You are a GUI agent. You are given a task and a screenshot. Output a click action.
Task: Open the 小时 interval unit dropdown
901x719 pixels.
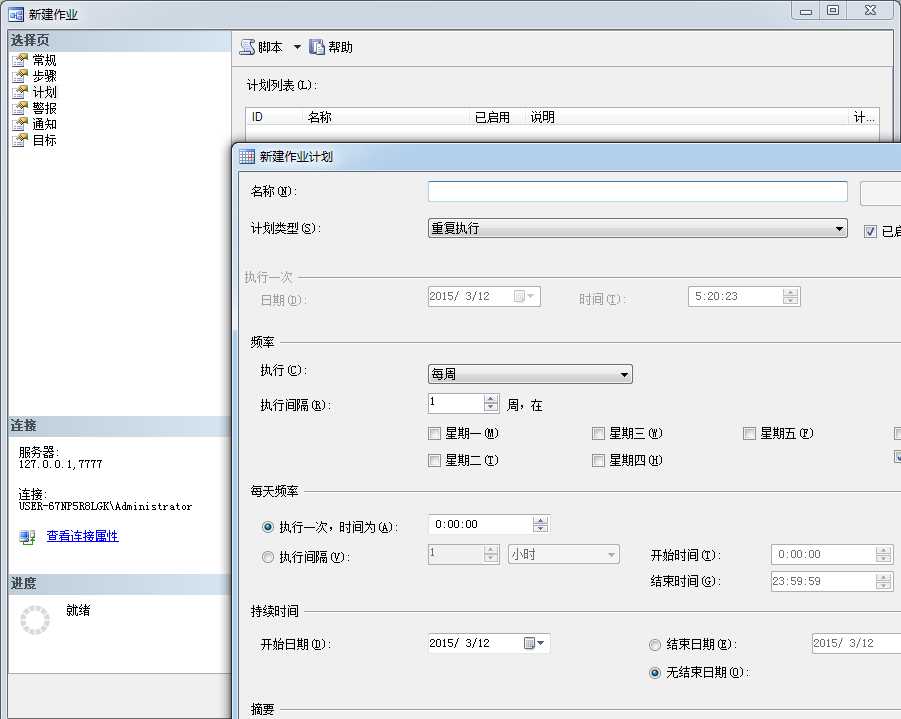pyautogui.click(x=563, y=555)
